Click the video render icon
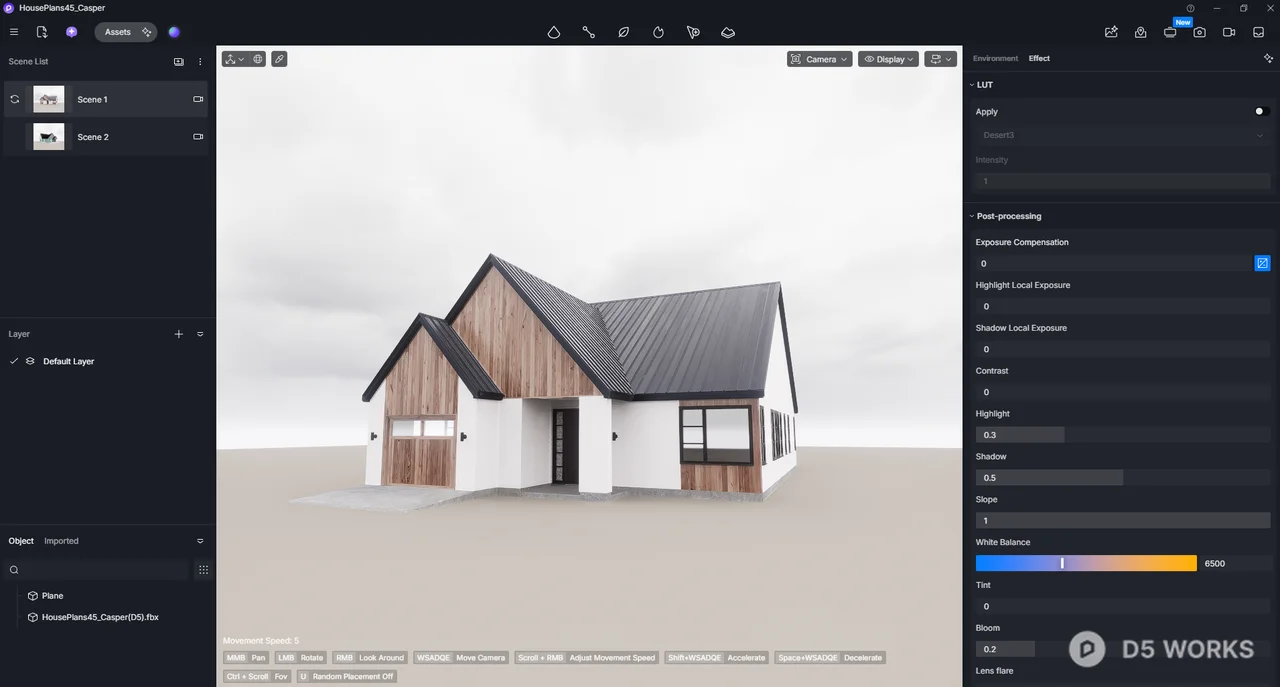This screenshot has width=1280, height=687. pos(1229,32)
